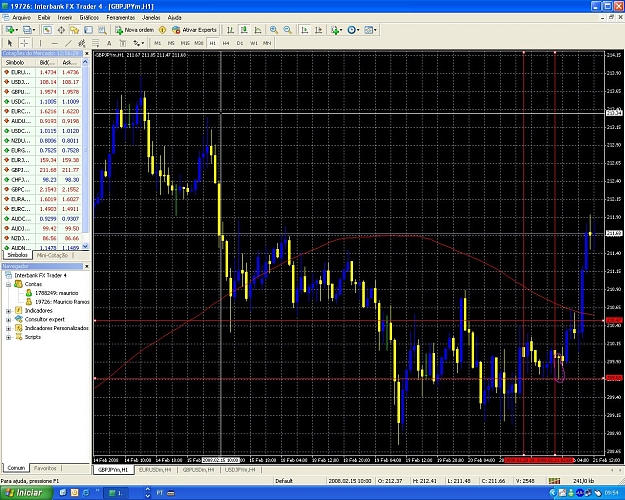This screenshot has width=625, height=500.
Task: Toggle the Terminal window icon
Action: [88, 30]
